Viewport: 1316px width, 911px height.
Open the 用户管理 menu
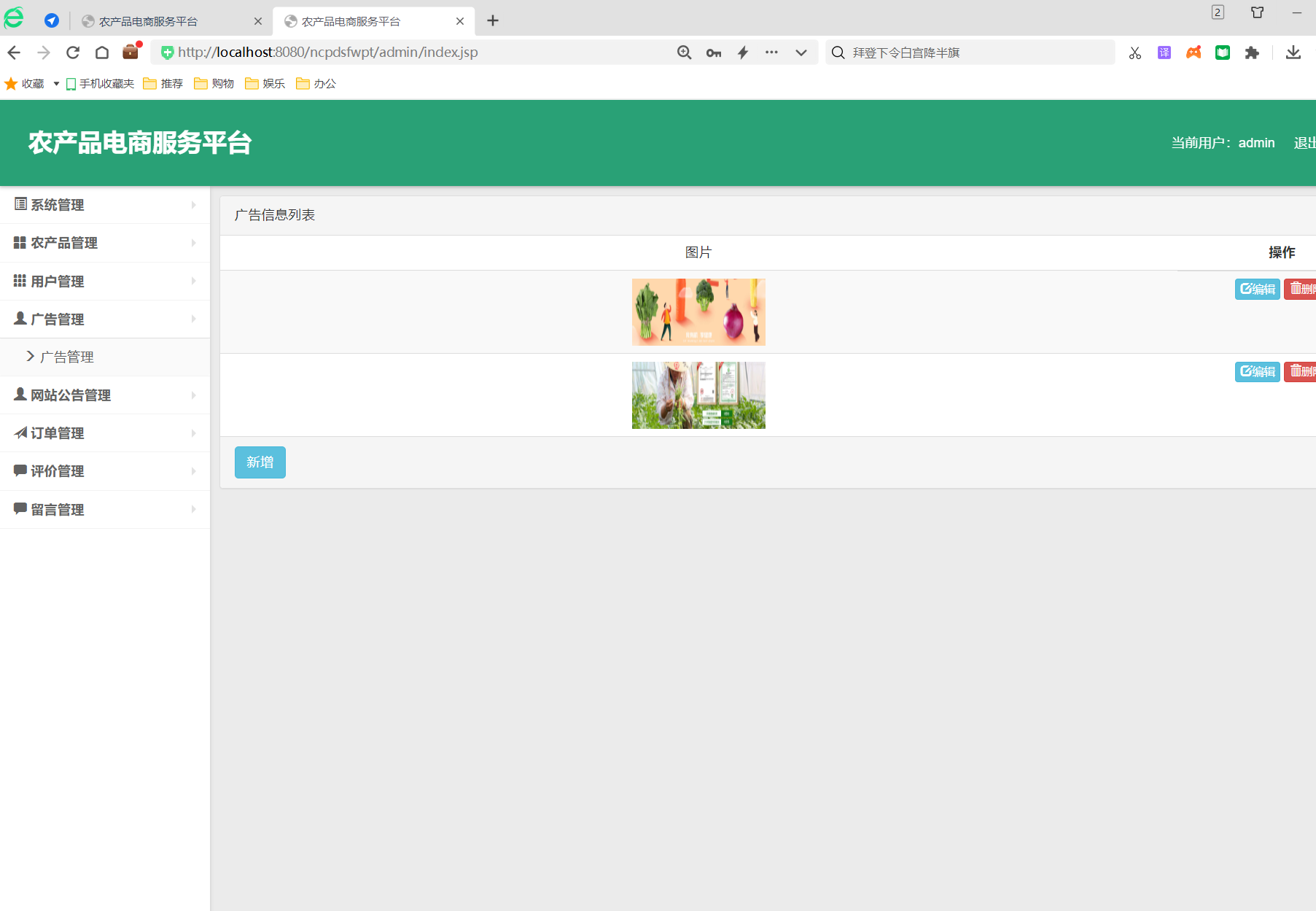pos(104,282)
